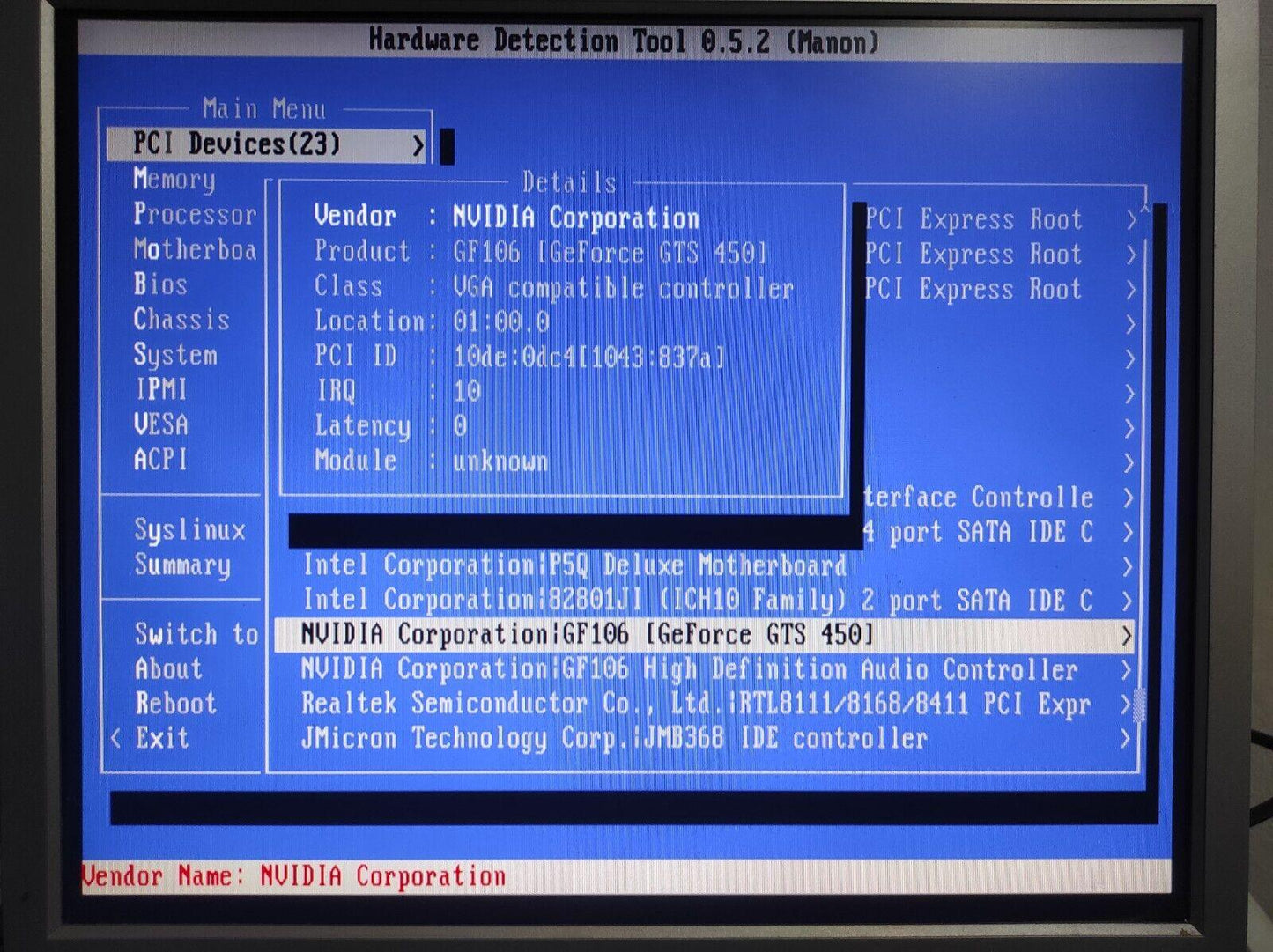
Task: Select the IPMI menu entry
Action: [x=161, y=389]
